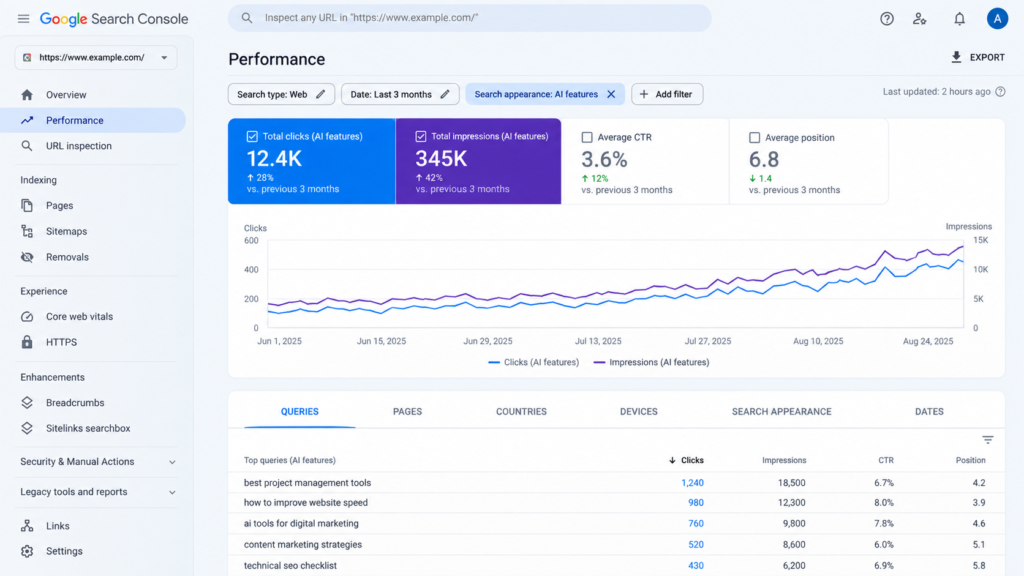1024x576 pixels.
Task: Open Date: Last 3 months filter chip
Action: (x=400, y=94)
